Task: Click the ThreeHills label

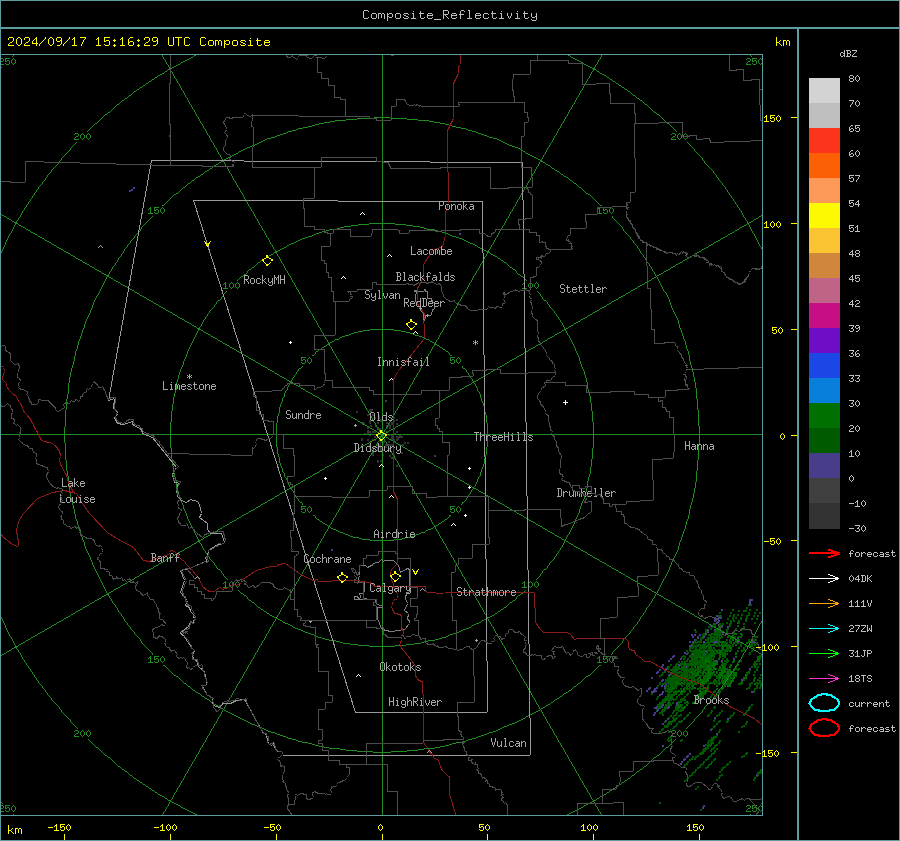Action: 503,437
